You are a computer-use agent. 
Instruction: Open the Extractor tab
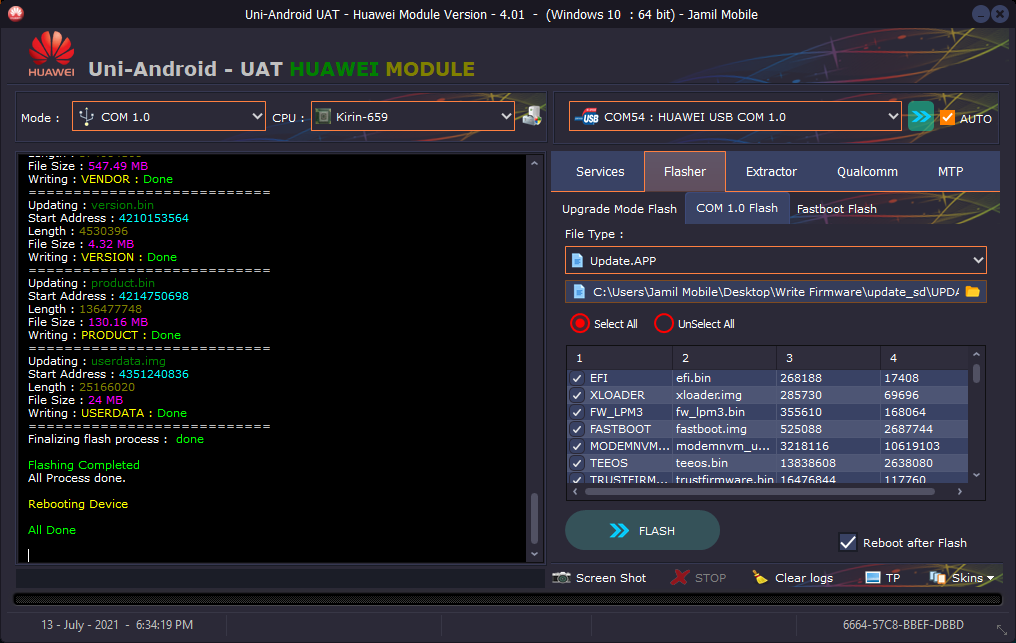771,171
